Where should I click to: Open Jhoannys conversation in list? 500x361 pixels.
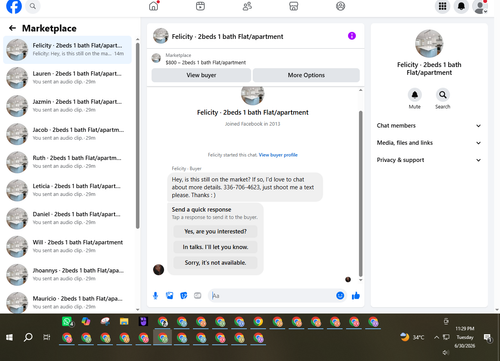[68, 275]
